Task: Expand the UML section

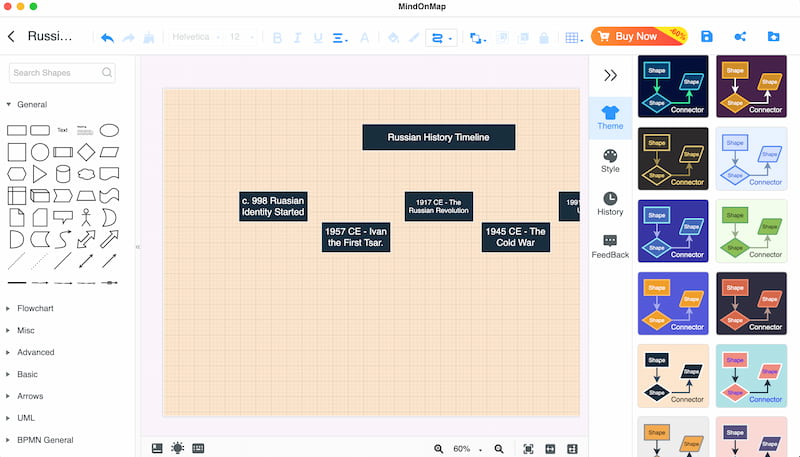Action: (20, 418)
